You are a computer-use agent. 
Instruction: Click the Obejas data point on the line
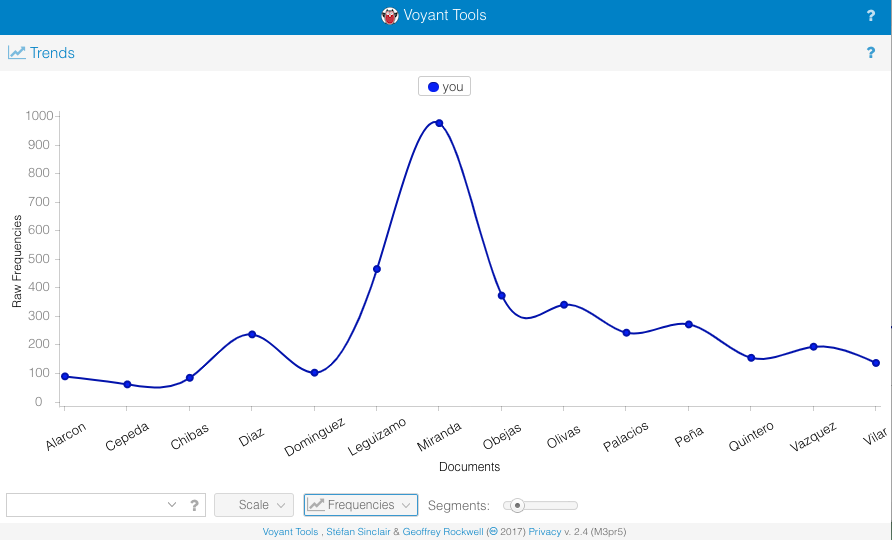[502, 296]
